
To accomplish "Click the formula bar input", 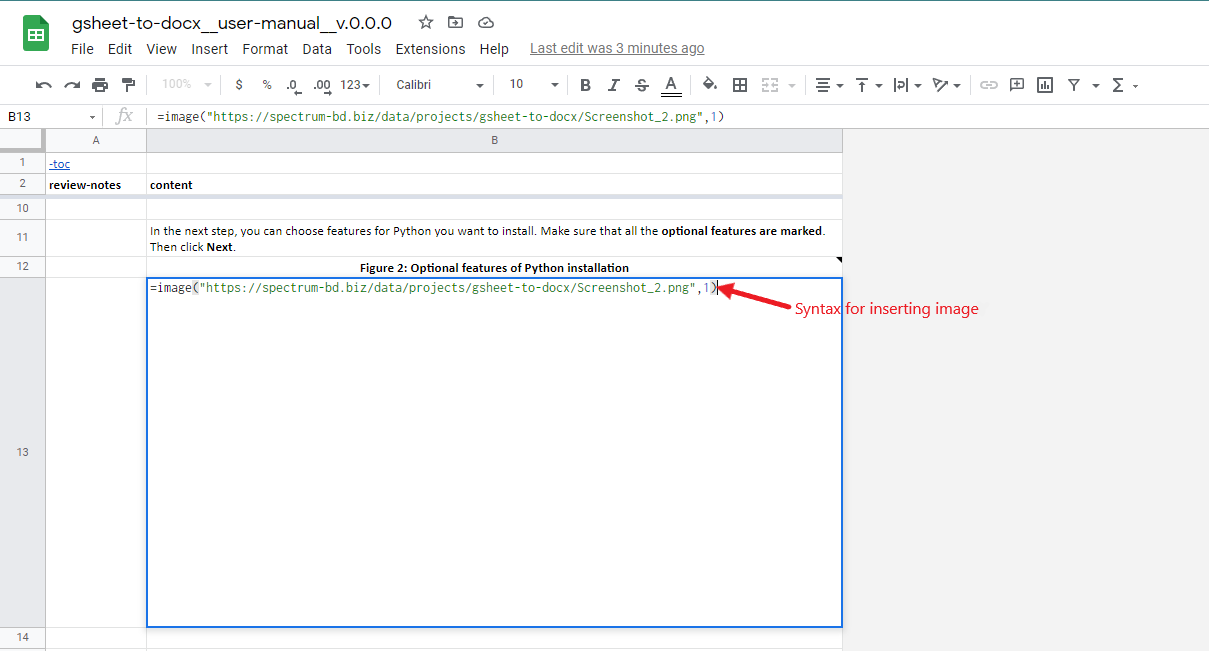I will click(x=678, y=117).
